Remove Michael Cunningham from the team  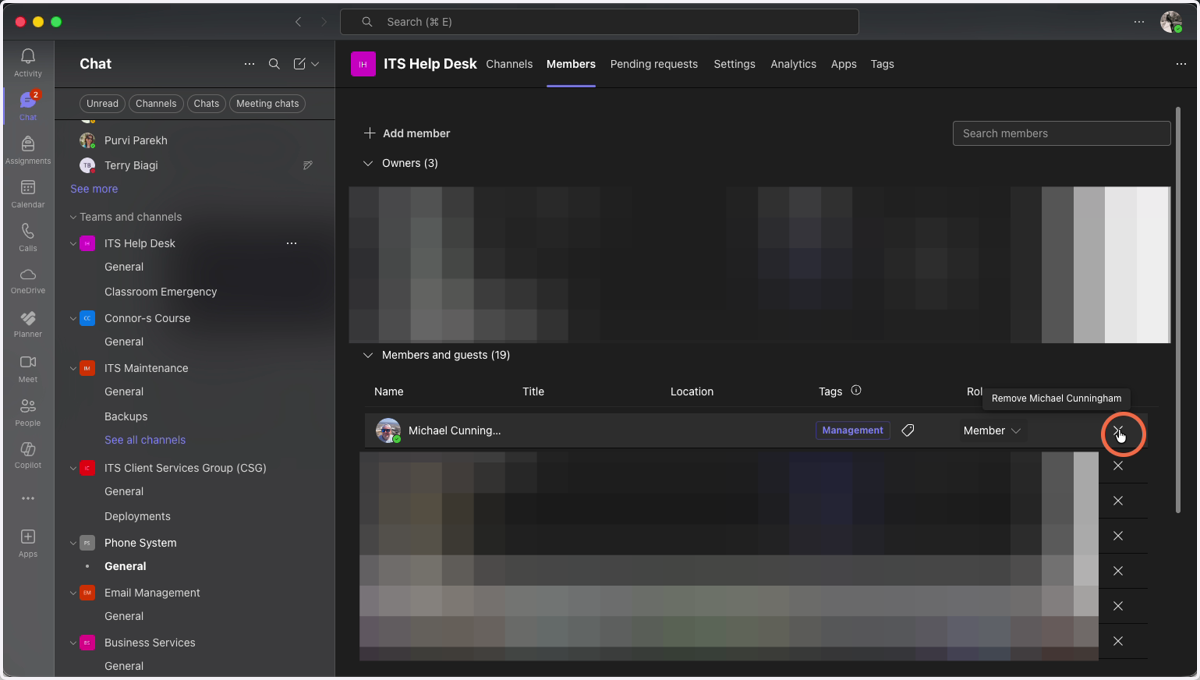(1118, 431)
